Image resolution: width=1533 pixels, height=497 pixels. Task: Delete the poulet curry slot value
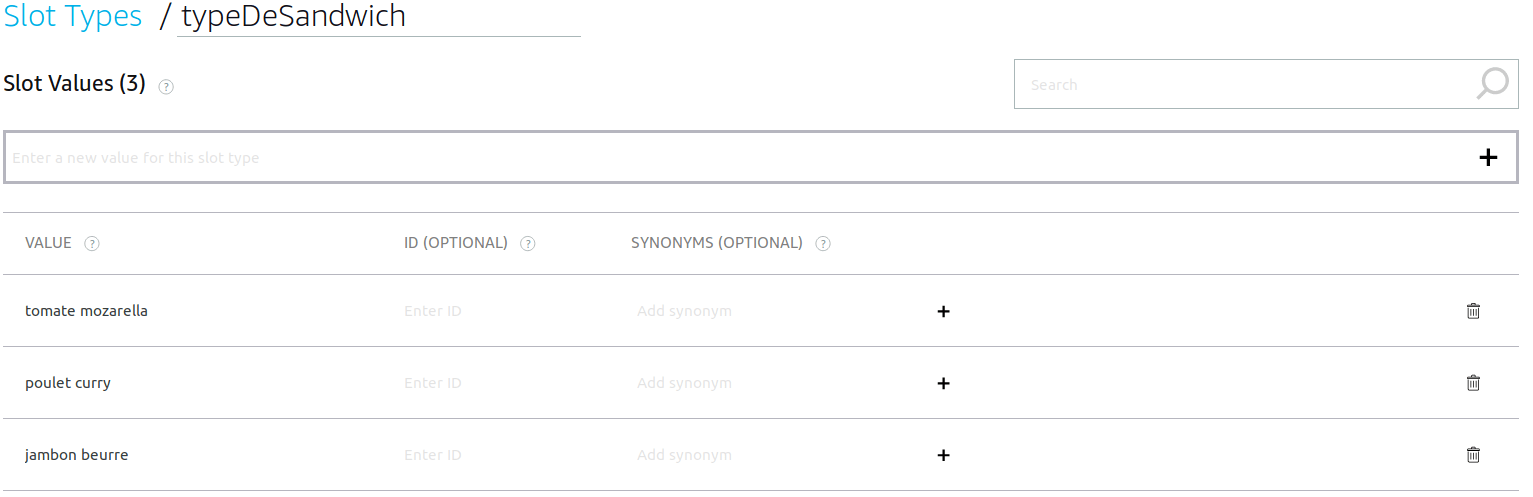[1473, 383]
